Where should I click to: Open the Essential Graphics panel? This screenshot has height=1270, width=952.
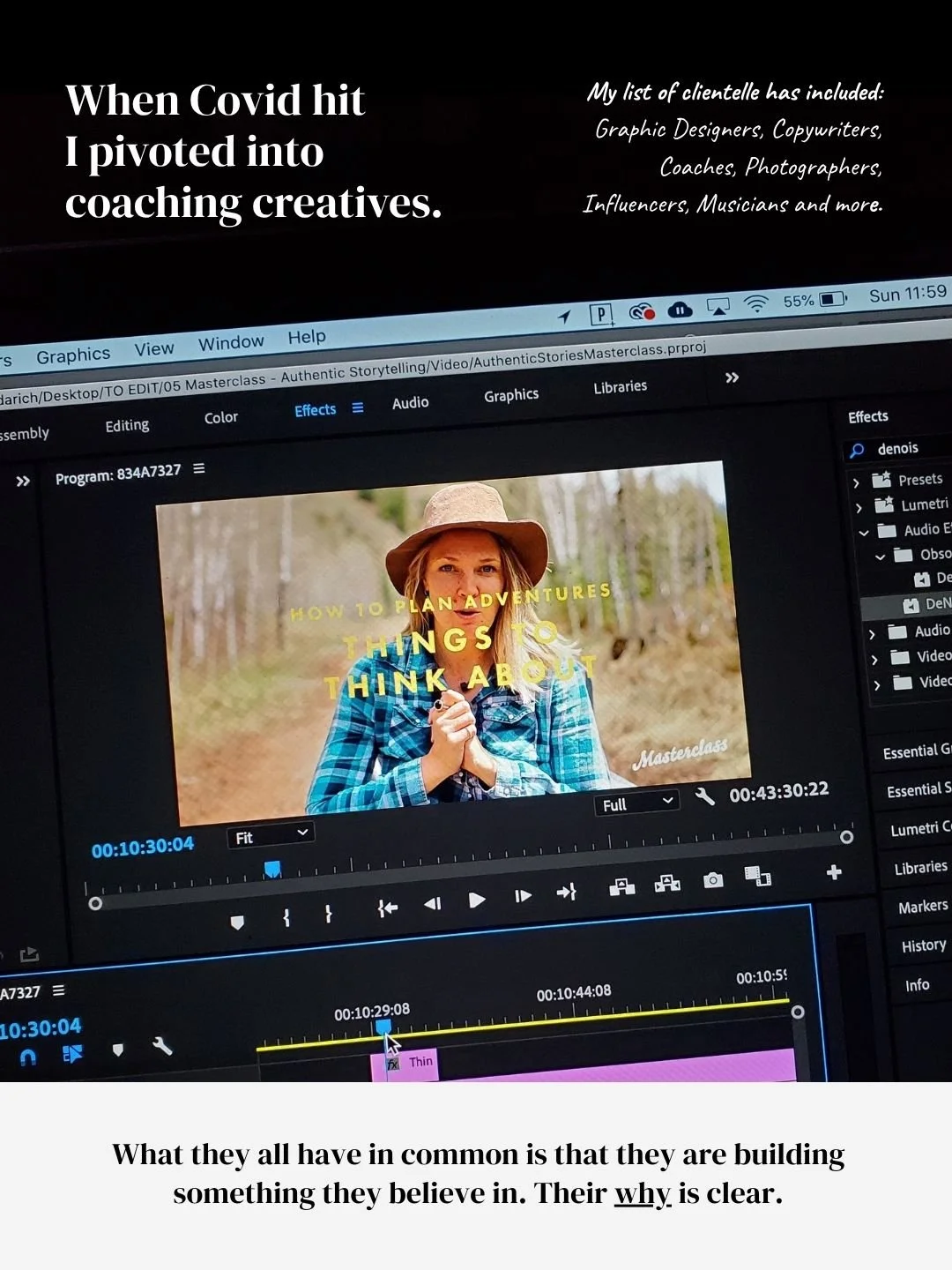[917, 751]
